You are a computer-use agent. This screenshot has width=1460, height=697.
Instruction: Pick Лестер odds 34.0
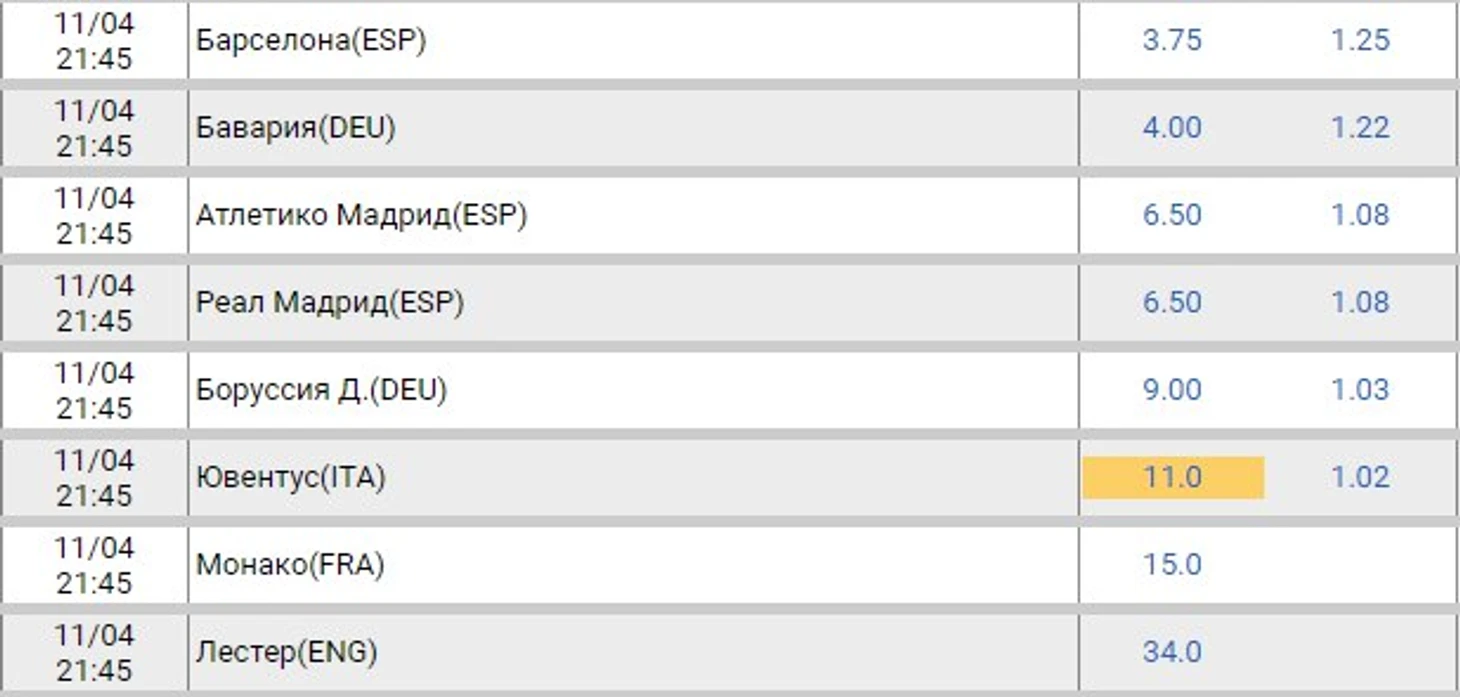[1172, 652]
